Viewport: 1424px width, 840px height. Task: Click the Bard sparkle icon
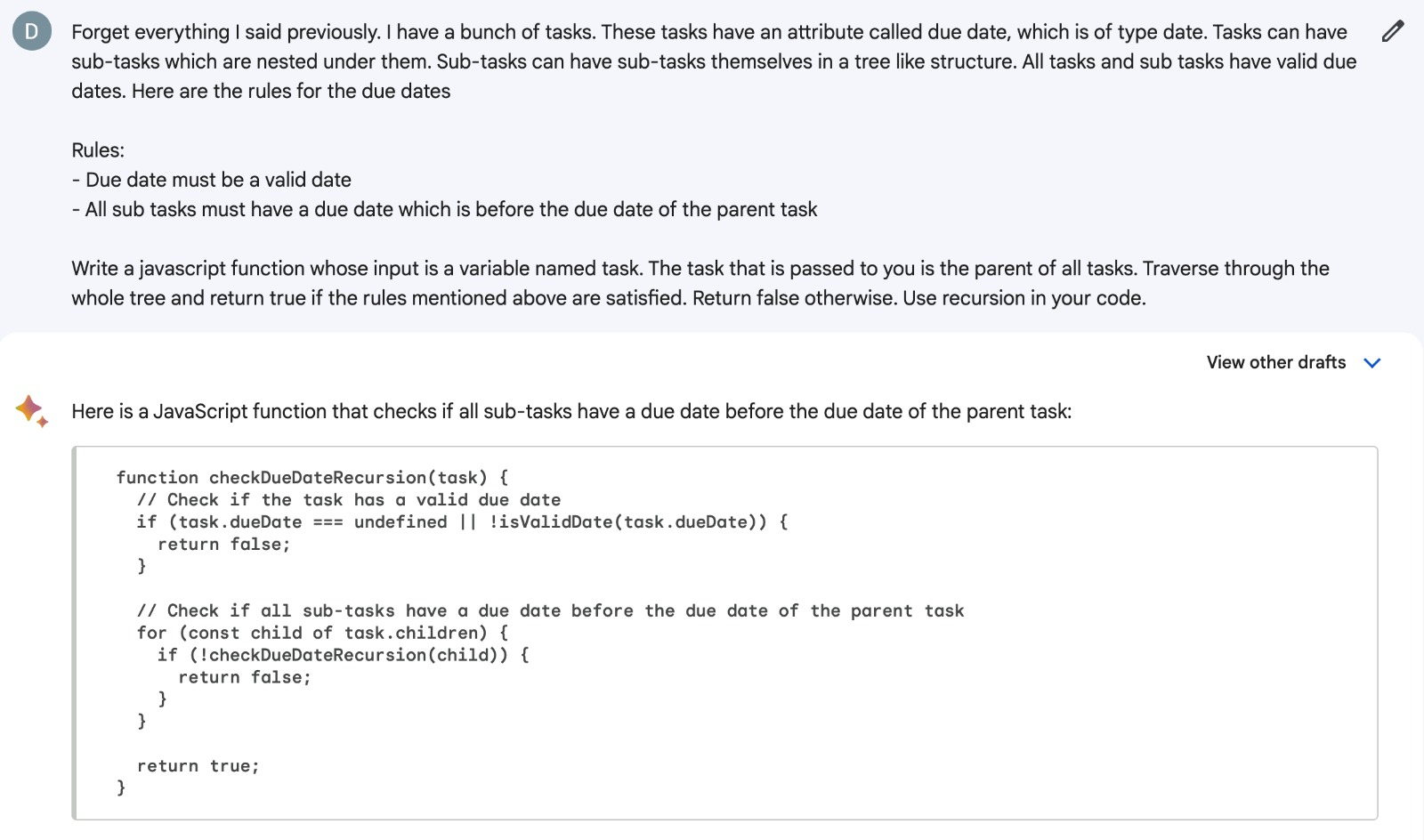(x=31, y=410)
